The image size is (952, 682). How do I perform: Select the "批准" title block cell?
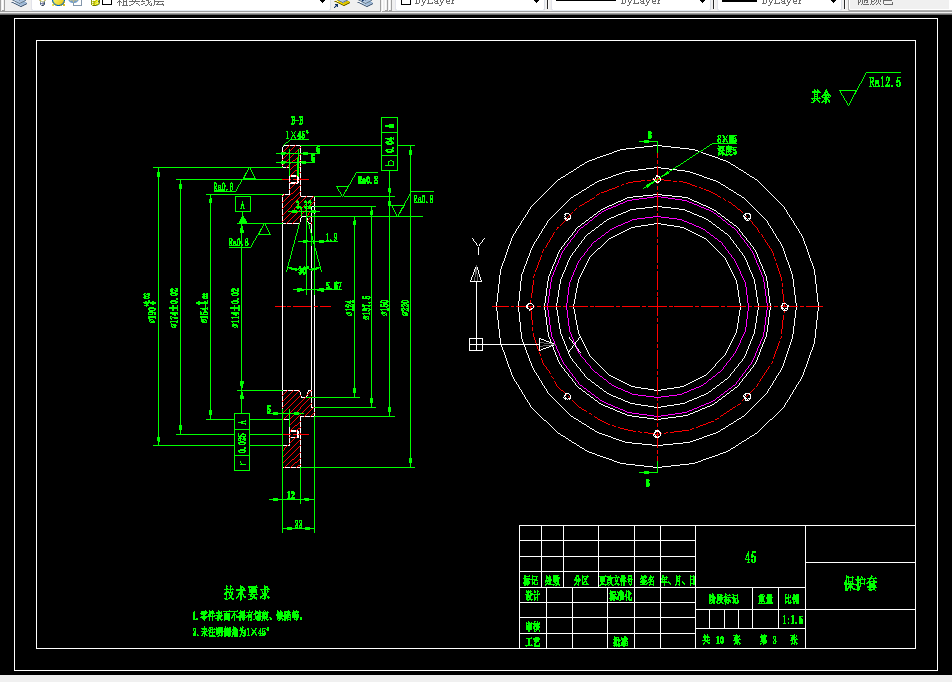620,641
